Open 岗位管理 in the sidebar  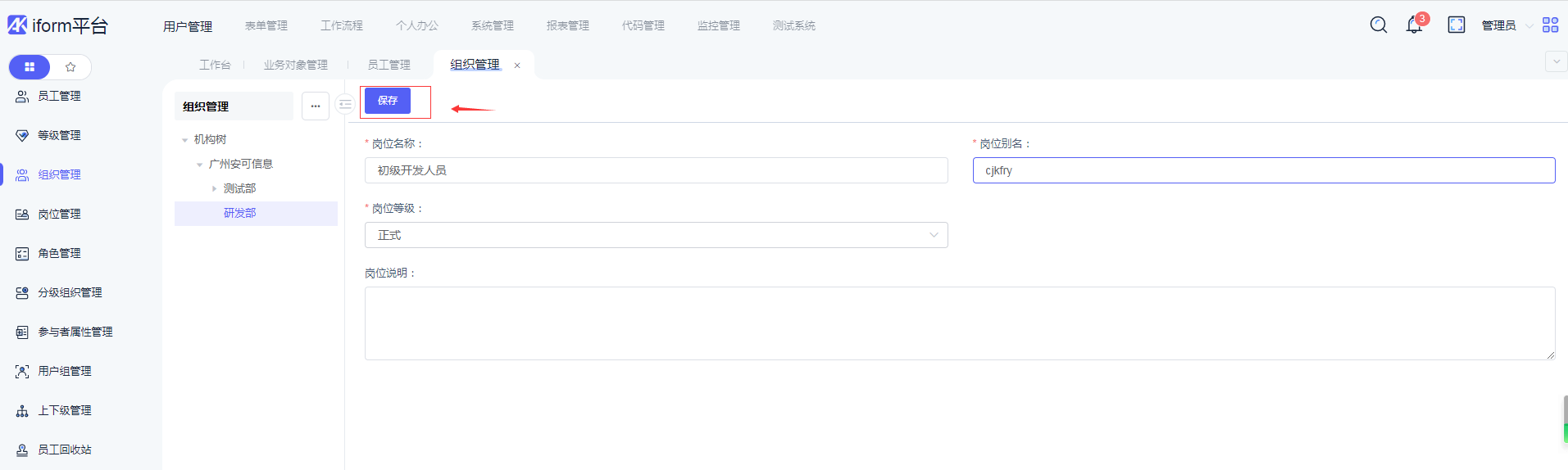coord(59,215)
